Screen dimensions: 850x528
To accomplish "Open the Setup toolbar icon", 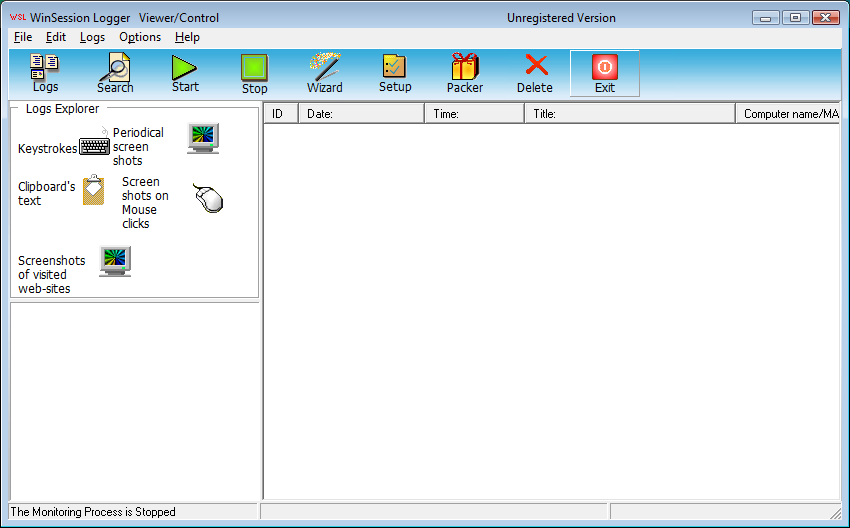I will [395, 67].
